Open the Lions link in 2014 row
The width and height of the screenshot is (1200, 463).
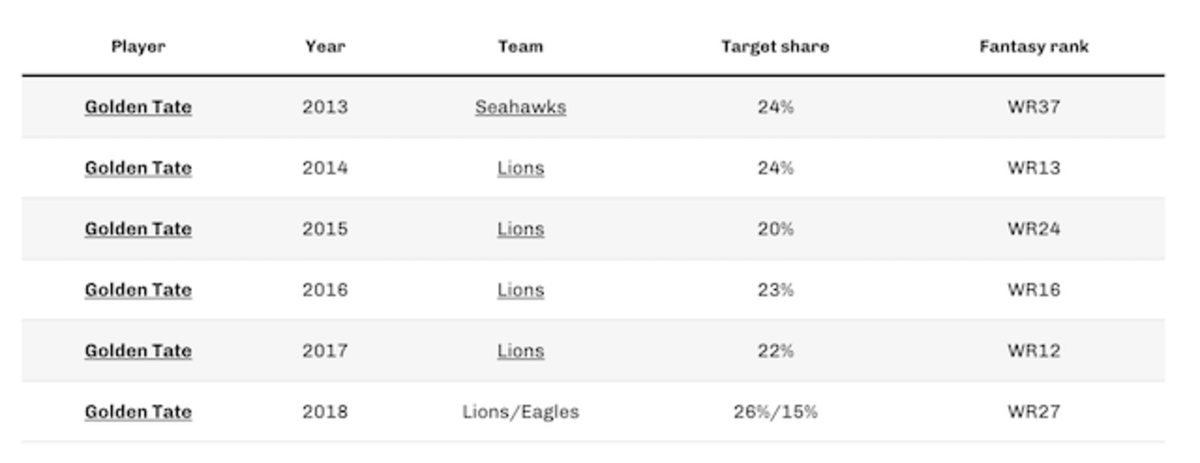pyautogui.click(x=520, y=168)
